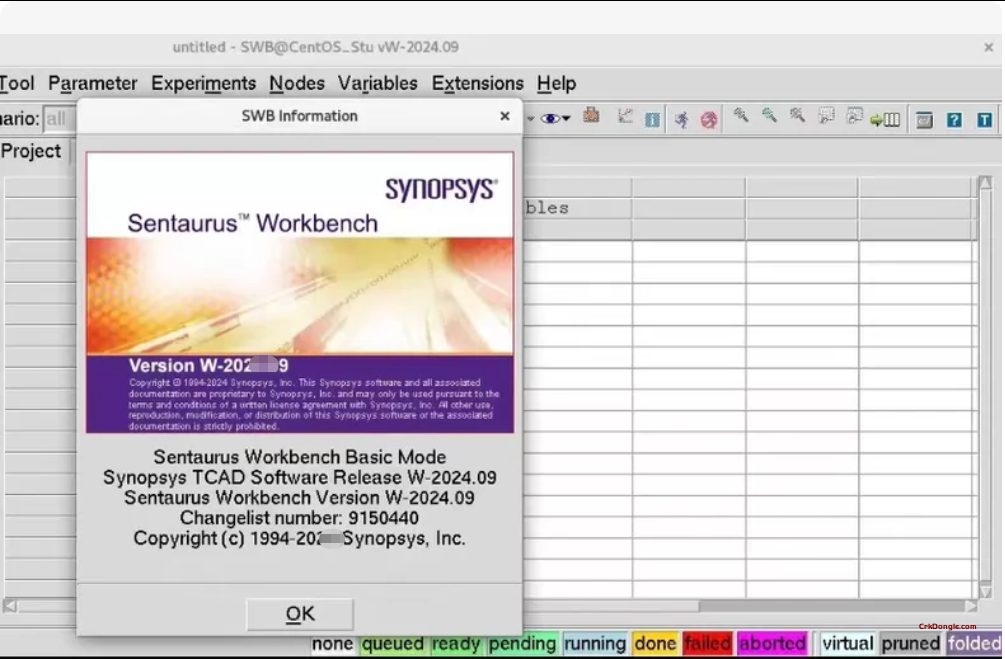Click the 'none' status legend swatch
Screen dimensions: 1005x659
(332, 643)
